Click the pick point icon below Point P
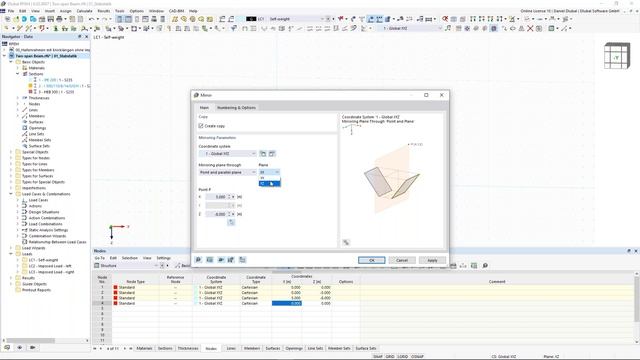This screenshot has width=640, height=360. 231,222
